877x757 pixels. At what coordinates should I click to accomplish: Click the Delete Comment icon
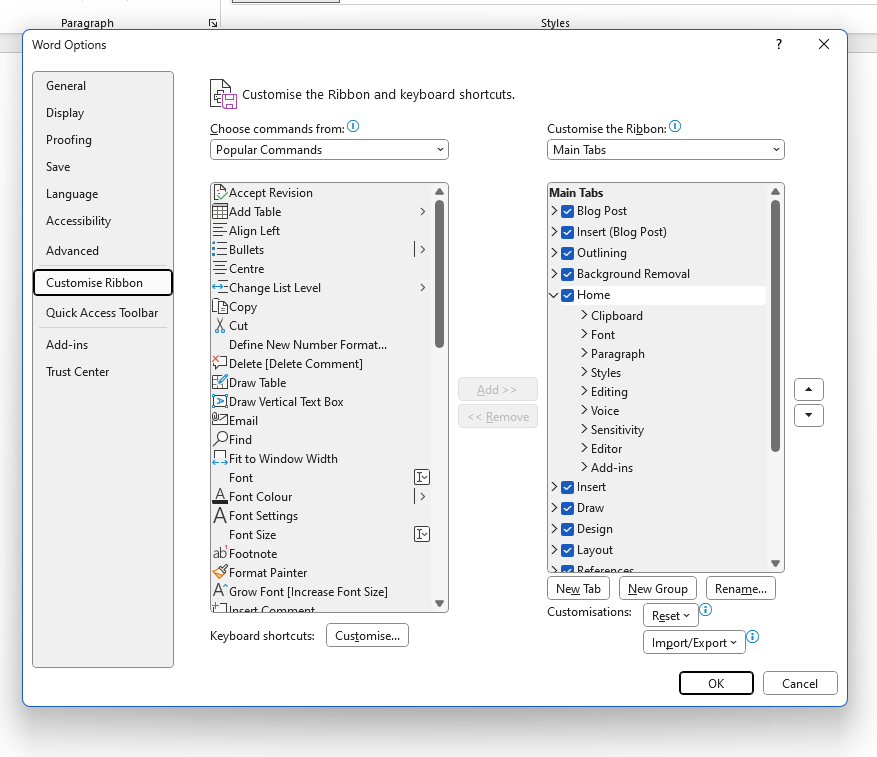(x=220, y=364)
